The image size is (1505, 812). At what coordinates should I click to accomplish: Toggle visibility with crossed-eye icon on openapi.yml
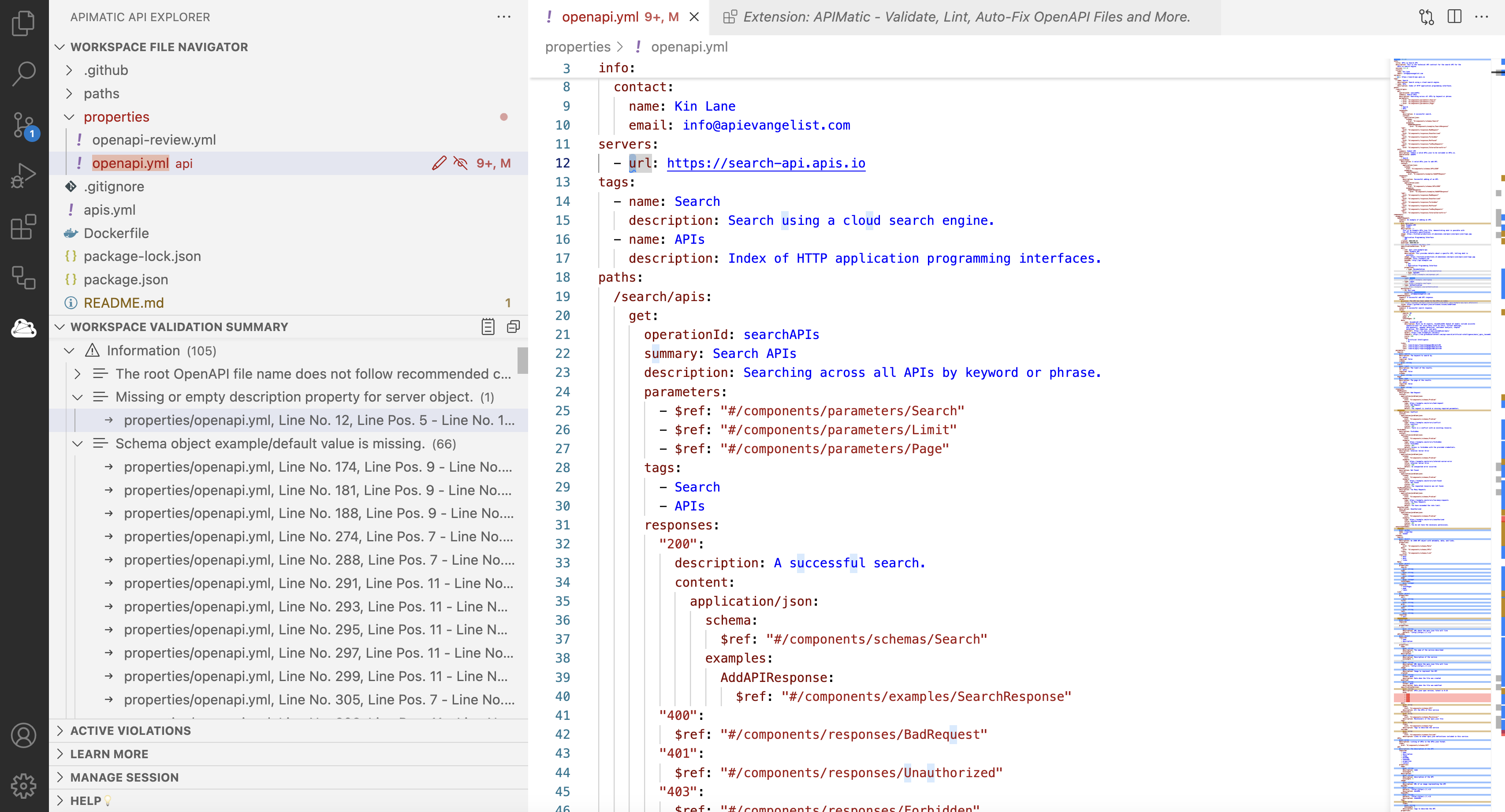460,164
